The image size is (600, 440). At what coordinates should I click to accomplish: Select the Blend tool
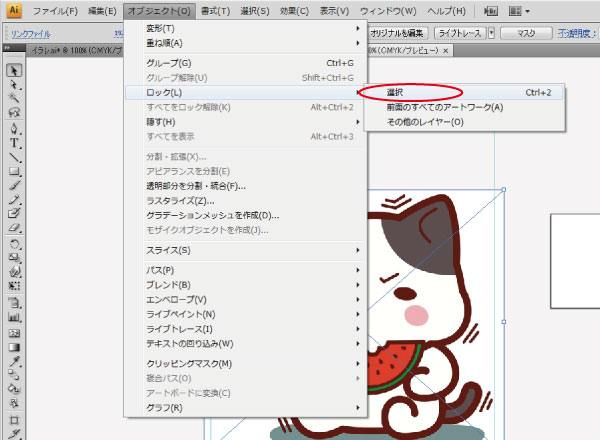[14, 375]
